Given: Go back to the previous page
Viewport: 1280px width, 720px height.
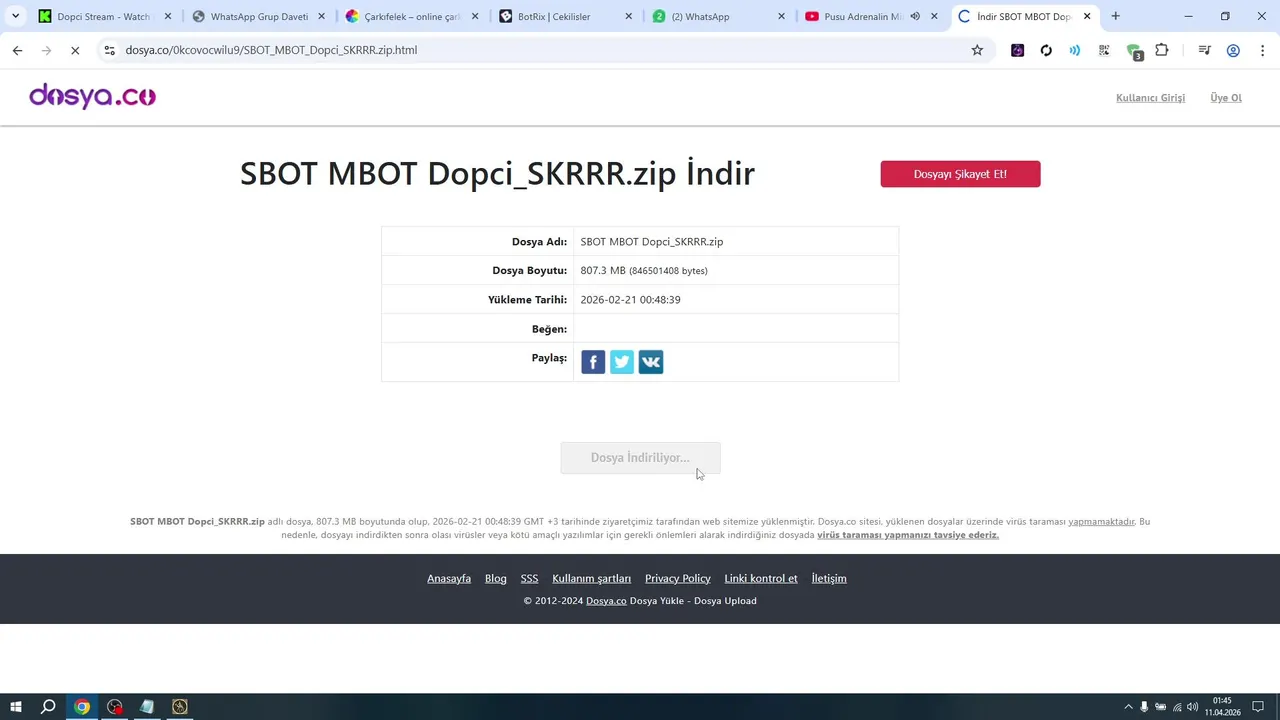Looking at the screenshot, I should point(17,50).
